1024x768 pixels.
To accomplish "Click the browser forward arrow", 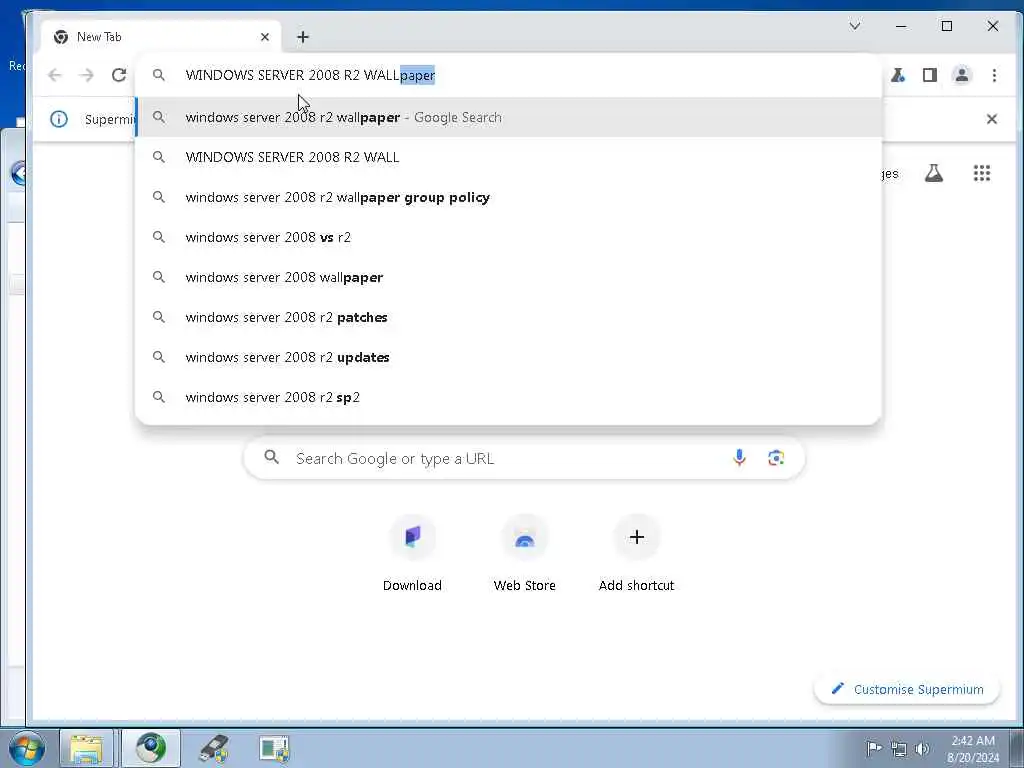I will [x=86, y=75].
